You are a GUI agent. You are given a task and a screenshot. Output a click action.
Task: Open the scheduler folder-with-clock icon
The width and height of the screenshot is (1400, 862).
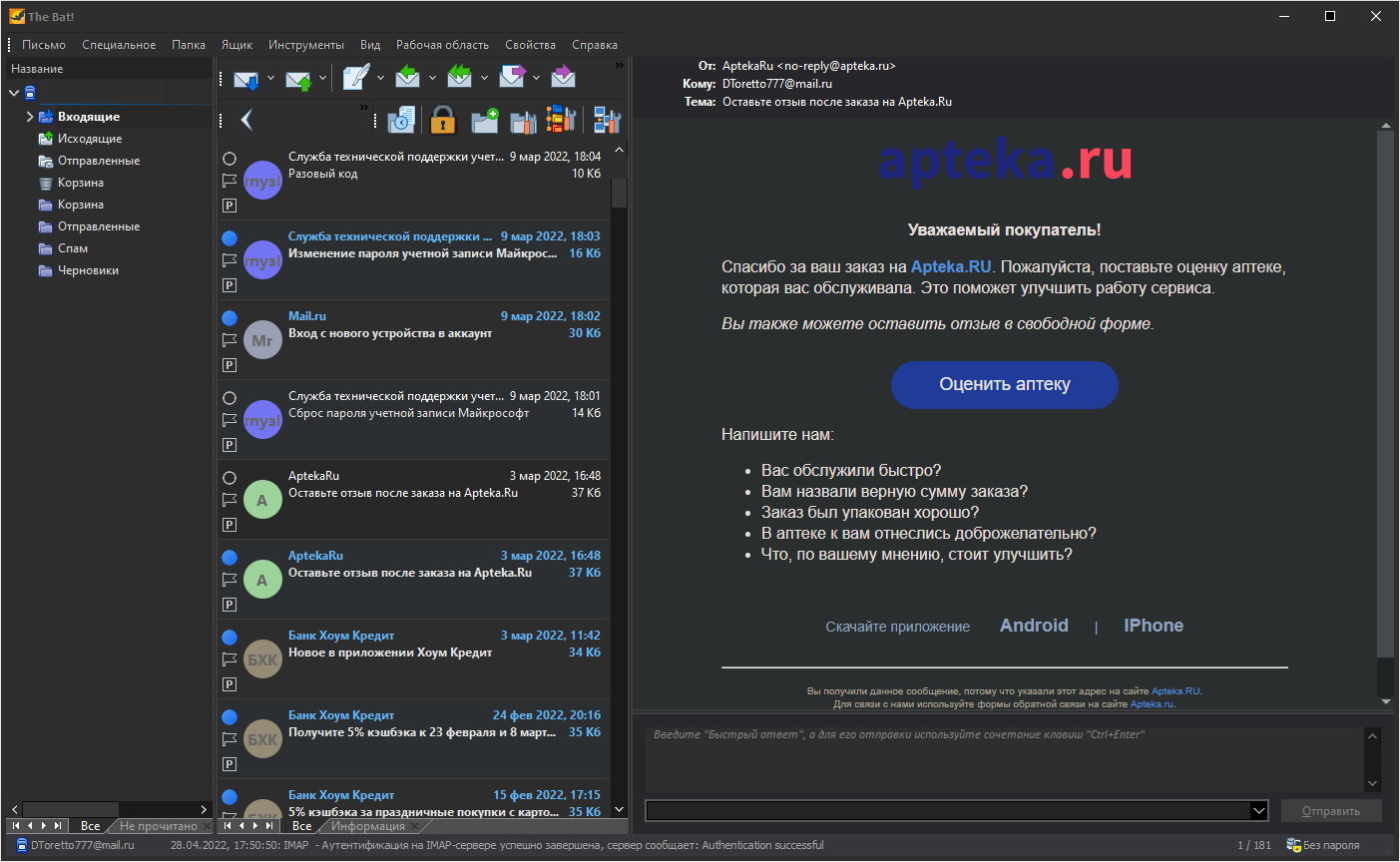(x=401, y=120)
